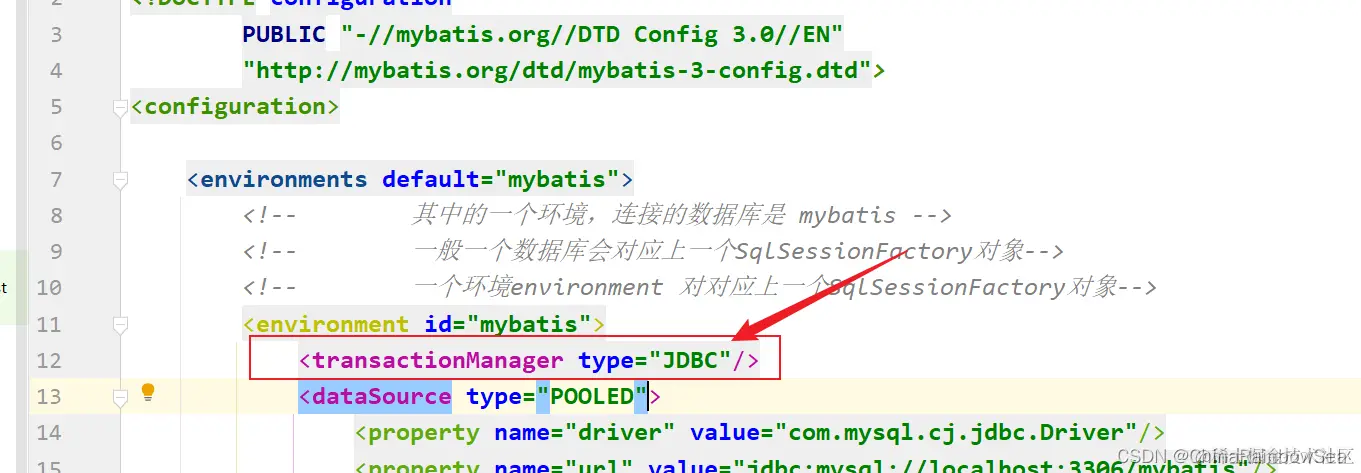Place cursor in "JDBC" type value
The height and width of the screenshot is (473, 1361).
point(691,360)
